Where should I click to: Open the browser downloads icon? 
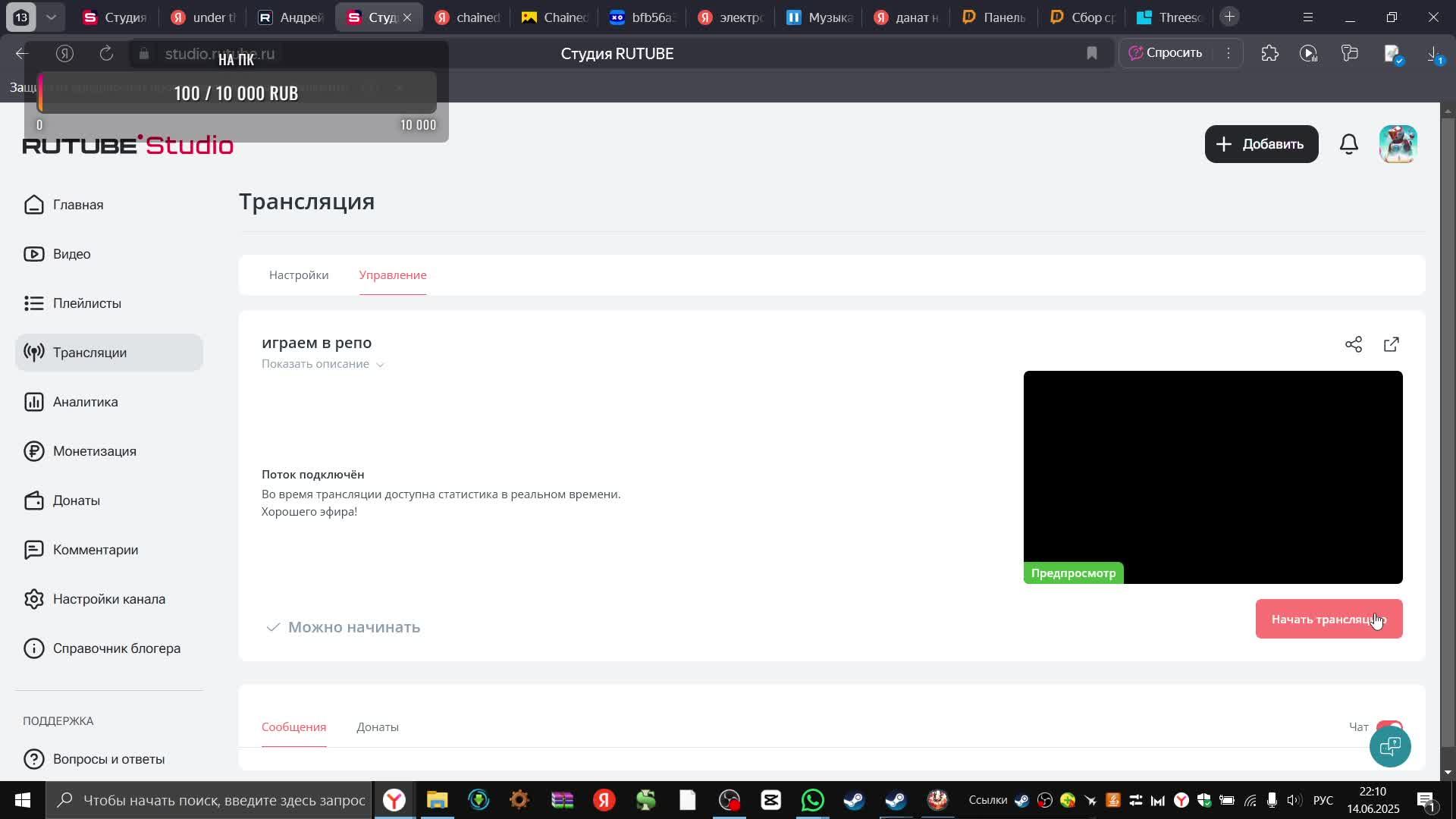pos(1434,54)
